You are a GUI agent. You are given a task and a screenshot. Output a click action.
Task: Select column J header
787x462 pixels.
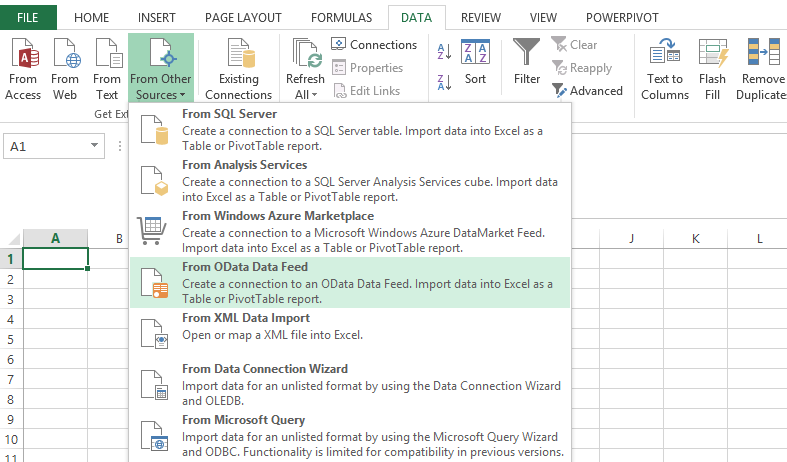coord(631,238)
